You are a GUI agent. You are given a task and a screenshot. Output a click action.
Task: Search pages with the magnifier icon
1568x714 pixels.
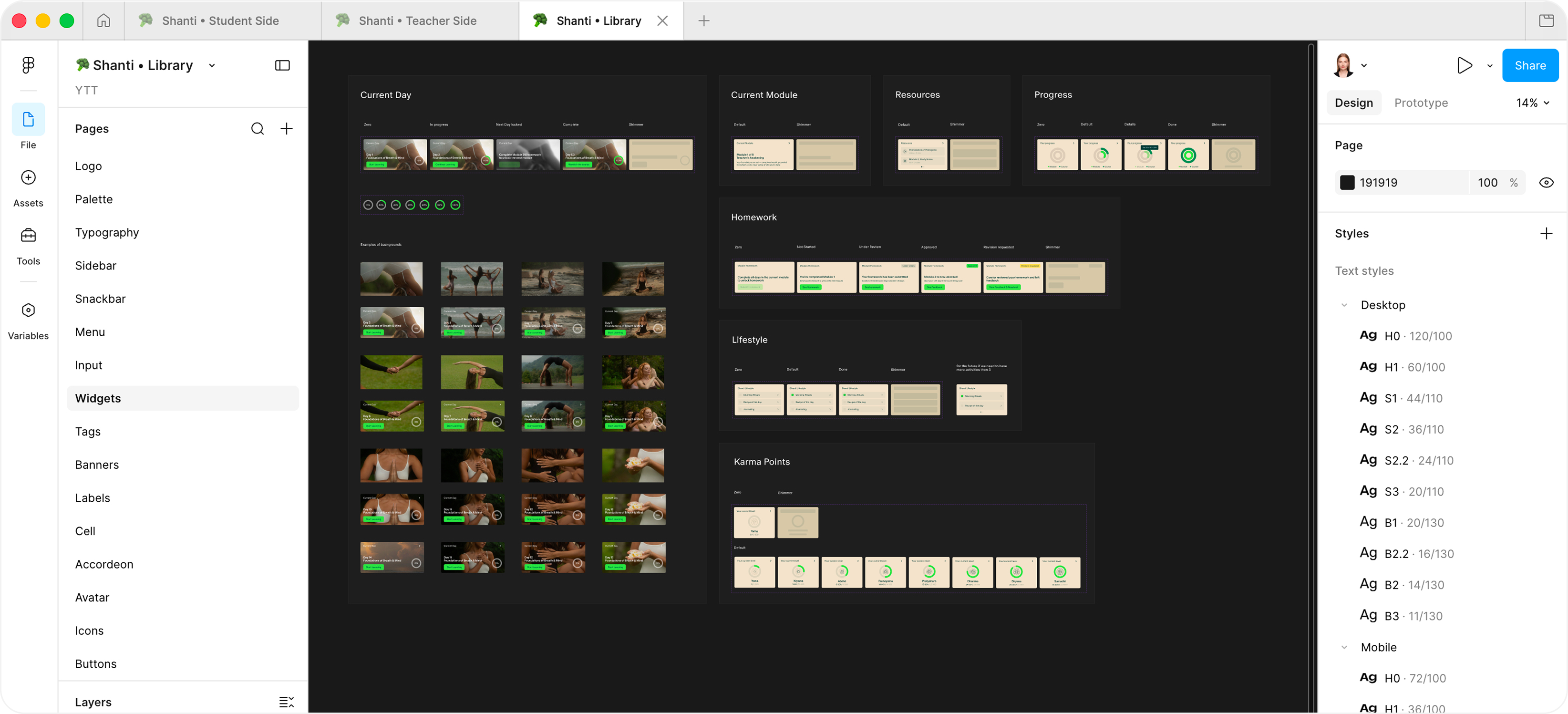tap(258, 128)
